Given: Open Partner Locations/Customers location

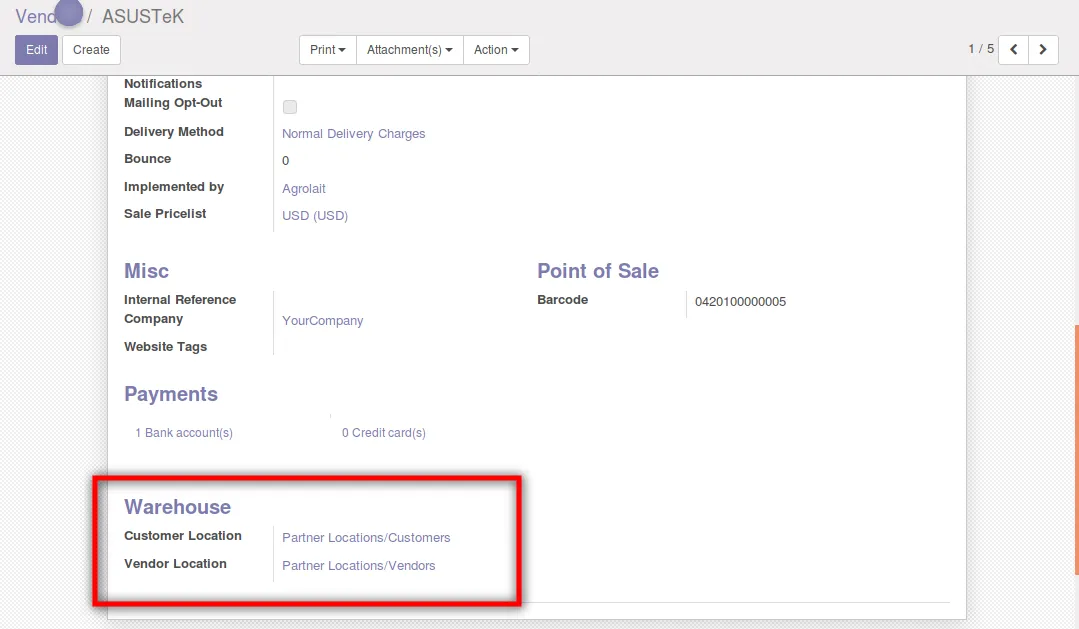Looking at the screenshot, I should (366, 537).
